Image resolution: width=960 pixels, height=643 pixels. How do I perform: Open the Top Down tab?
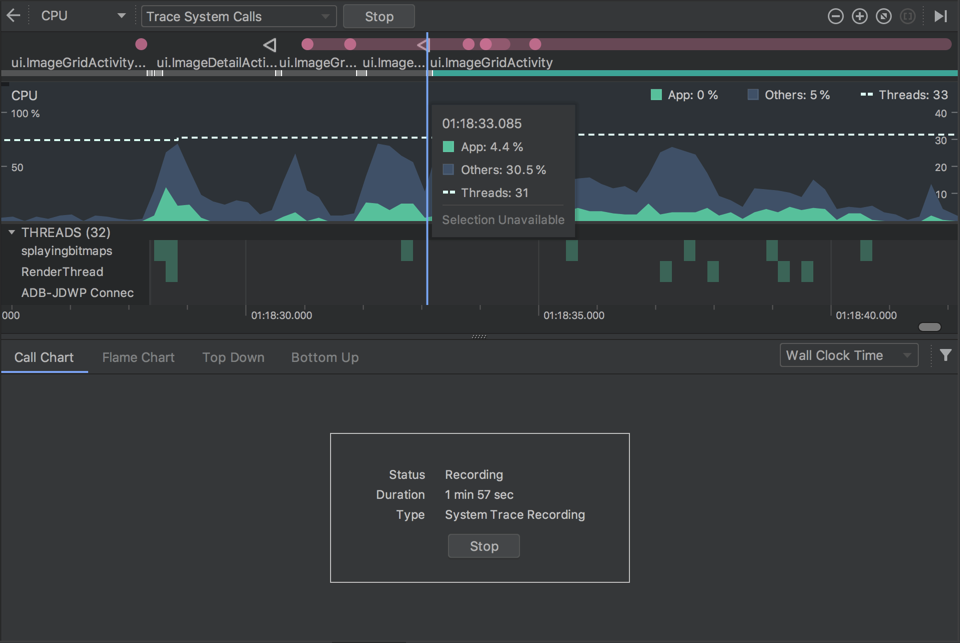pyautogui.click(x=233, y=358)
